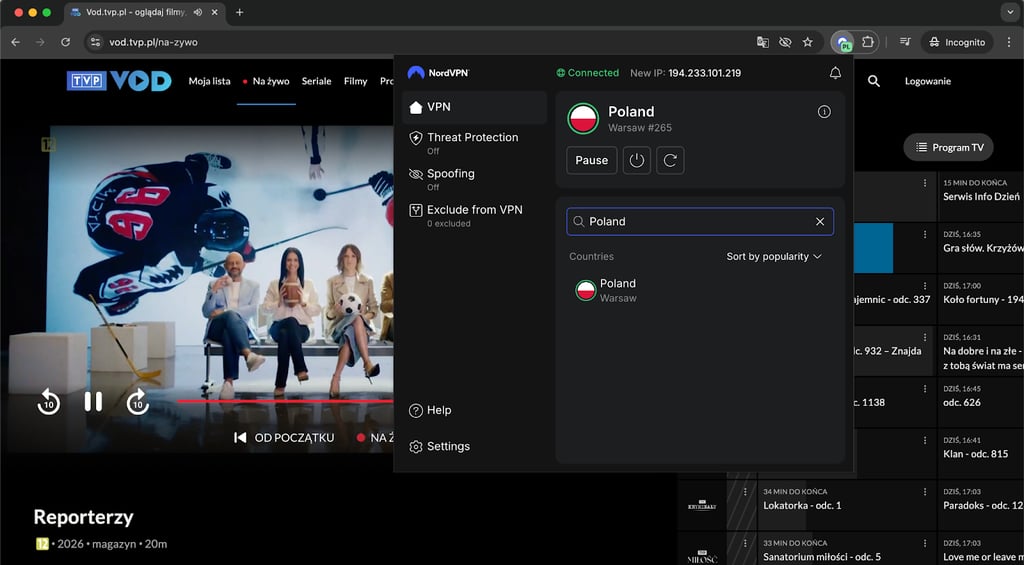Screen dimensions: 1024x565
Task: Open NordVPN notifications bell
Action: pos(835,73)
